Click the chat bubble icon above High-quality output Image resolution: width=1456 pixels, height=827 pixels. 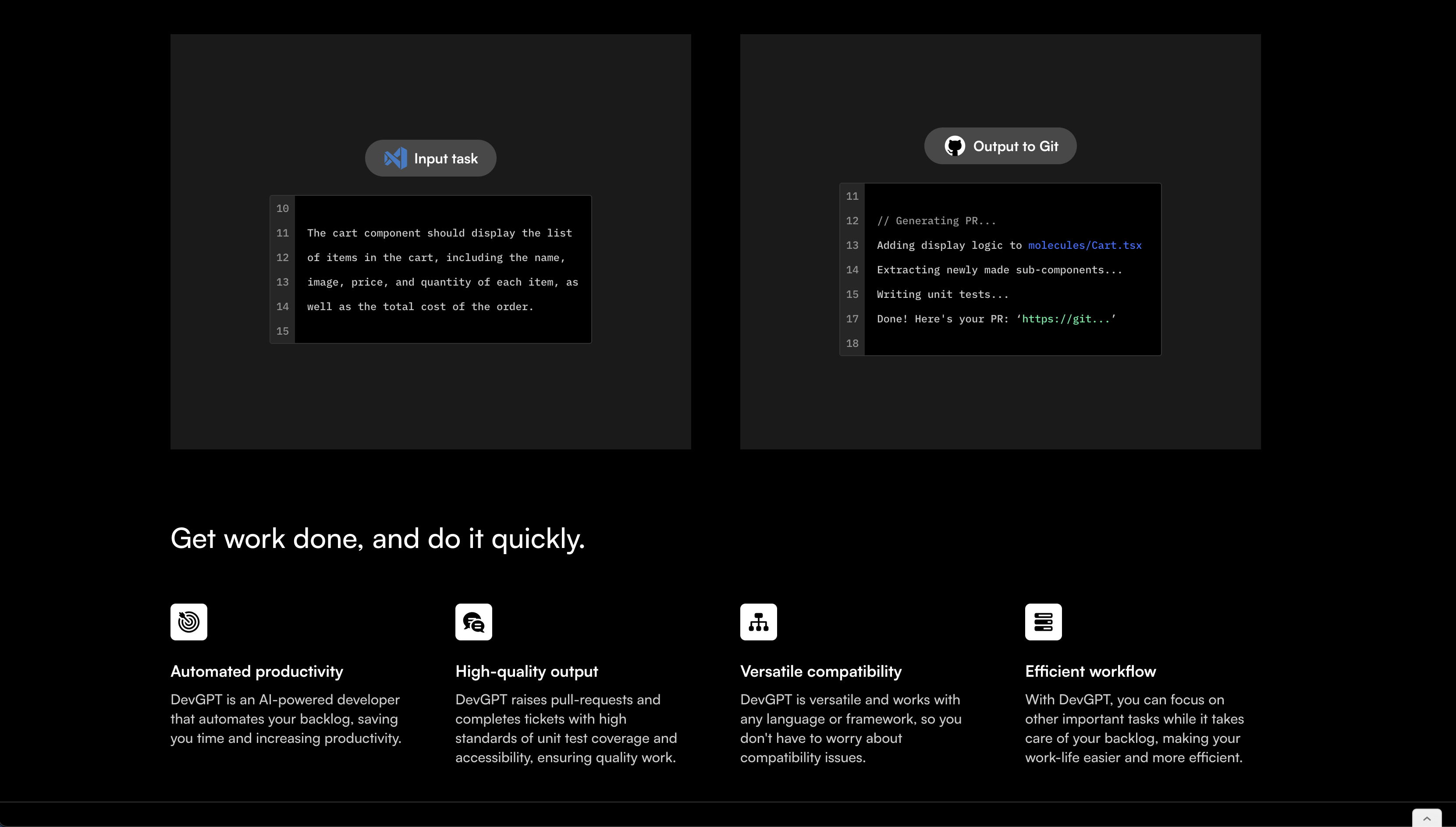(x=473, y=622)
